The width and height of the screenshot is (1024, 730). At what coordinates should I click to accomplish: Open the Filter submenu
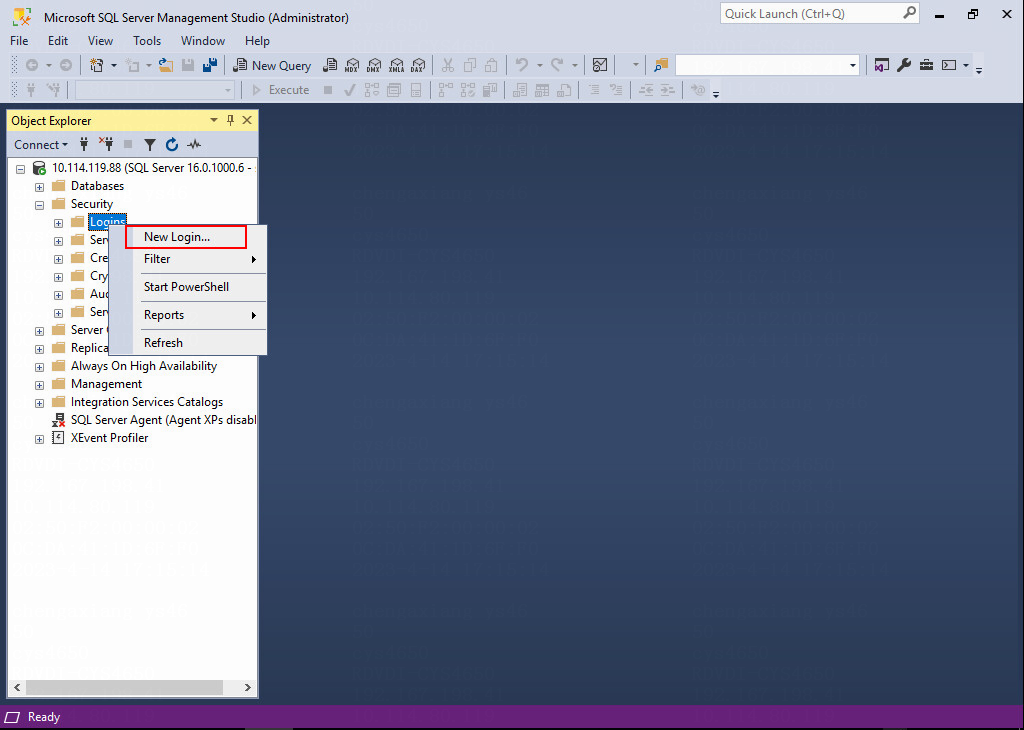tap(187, 259)
